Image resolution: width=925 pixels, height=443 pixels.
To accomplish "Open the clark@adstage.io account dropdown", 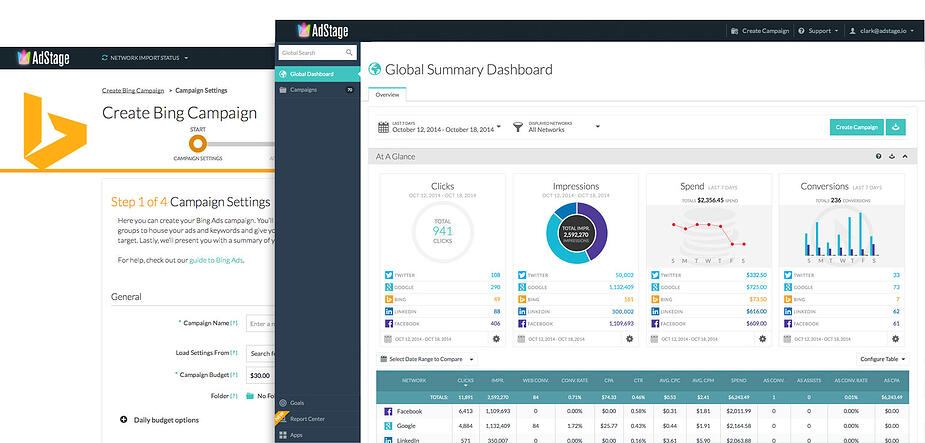I will [882, 31].
